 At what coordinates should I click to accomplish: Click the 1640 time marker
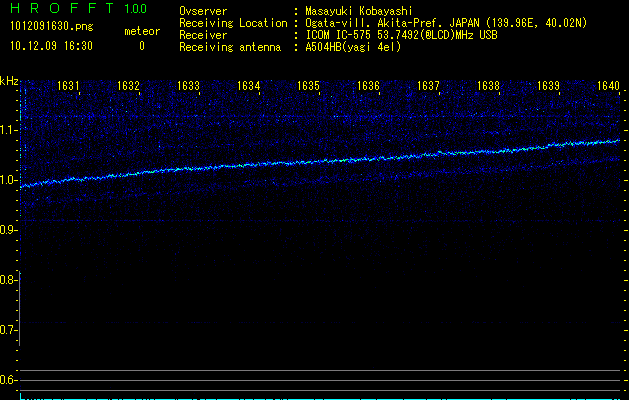click(608, 86)
